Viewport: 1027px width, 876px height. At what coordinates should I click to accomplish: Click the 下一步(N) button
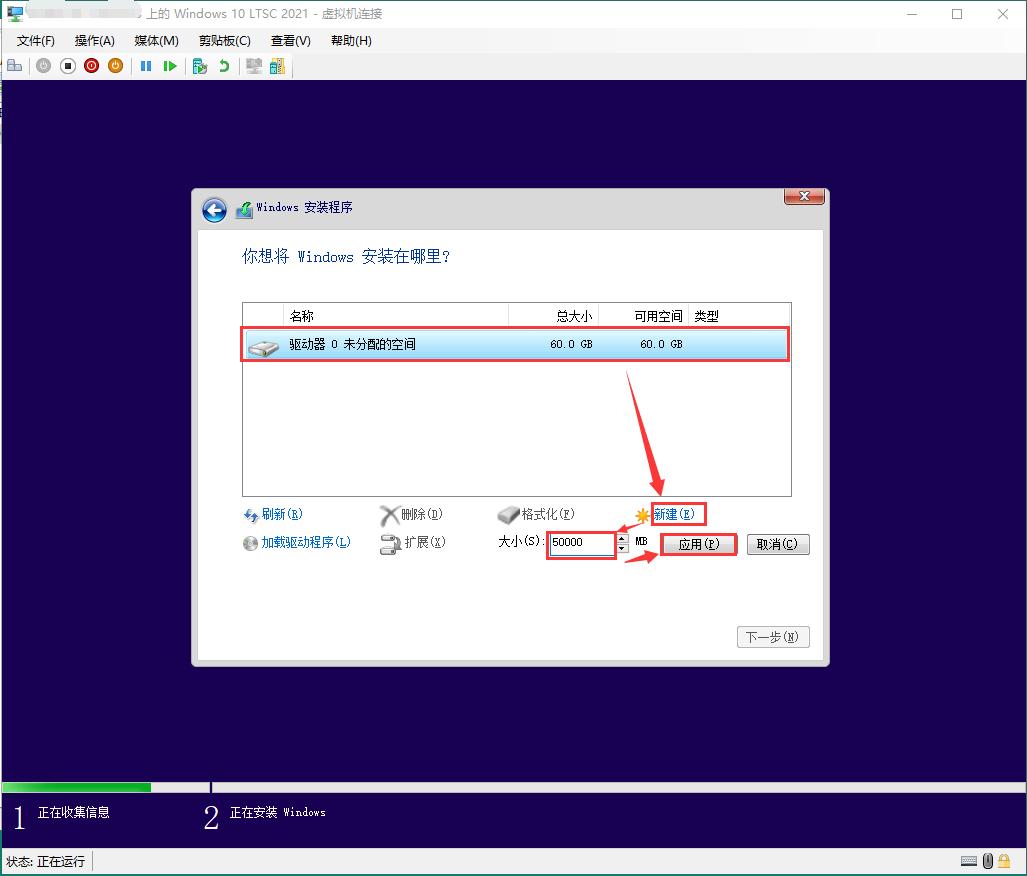(x=773, y=637)
